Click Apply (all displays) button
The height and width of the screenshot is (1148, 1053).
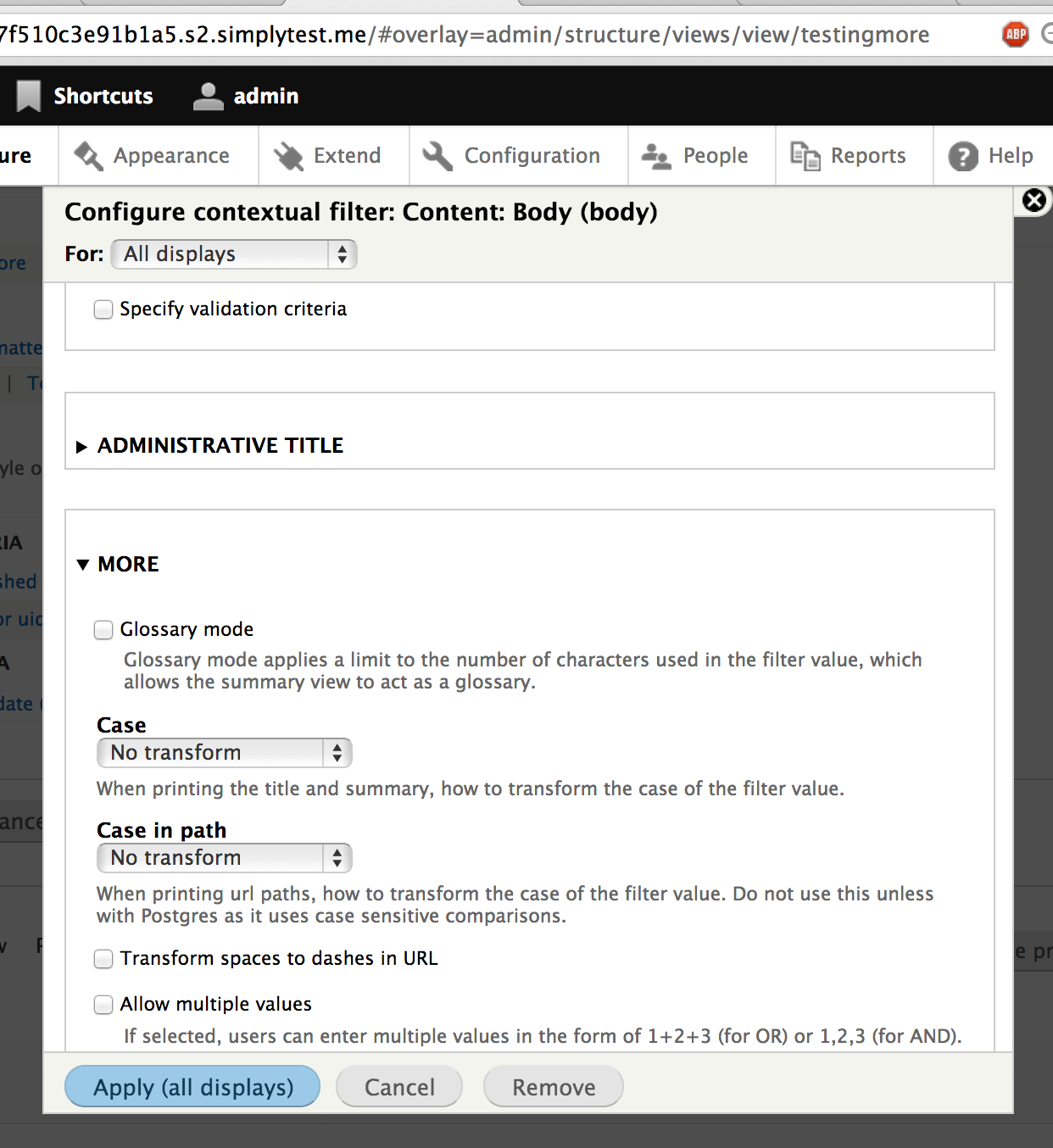click(192, 1087)
